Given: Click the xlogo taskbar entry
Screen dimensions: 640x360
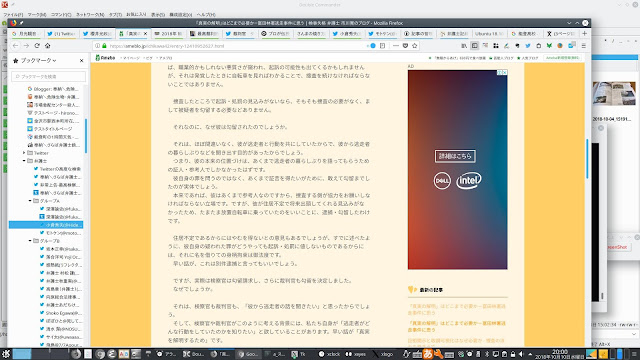Looking at the screenshot, I should [383, 354].
